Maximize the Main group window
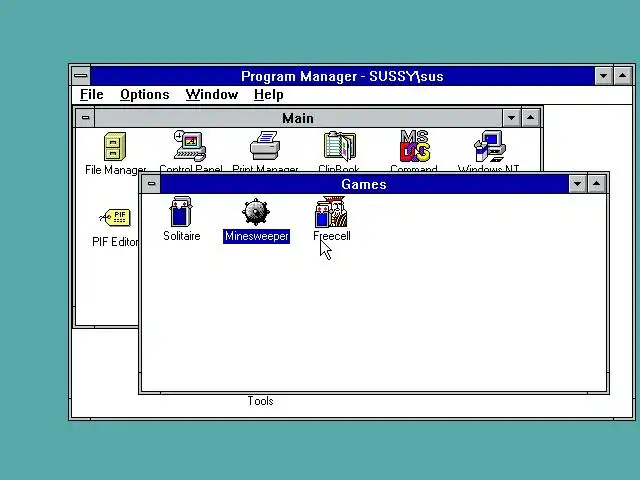 click(x=531, y=118)
